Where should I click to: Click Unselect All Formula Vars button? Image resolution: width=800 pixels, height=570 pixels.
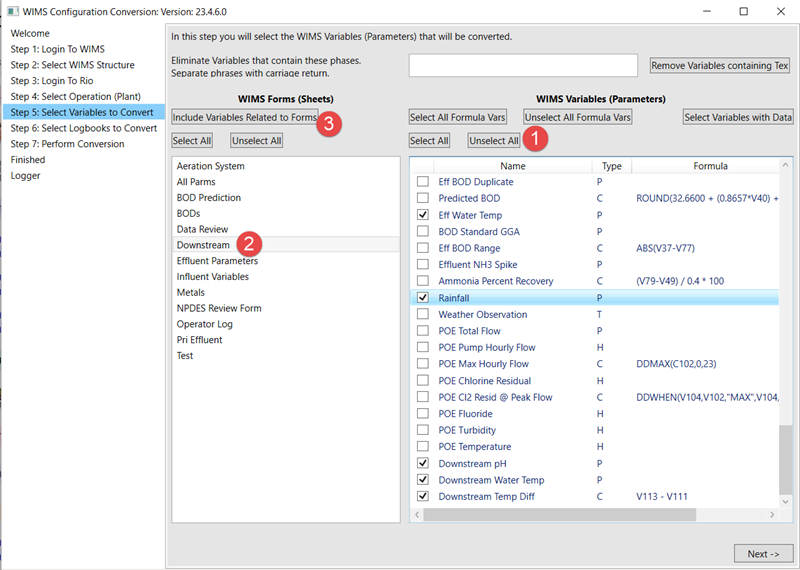click(577, 117)
